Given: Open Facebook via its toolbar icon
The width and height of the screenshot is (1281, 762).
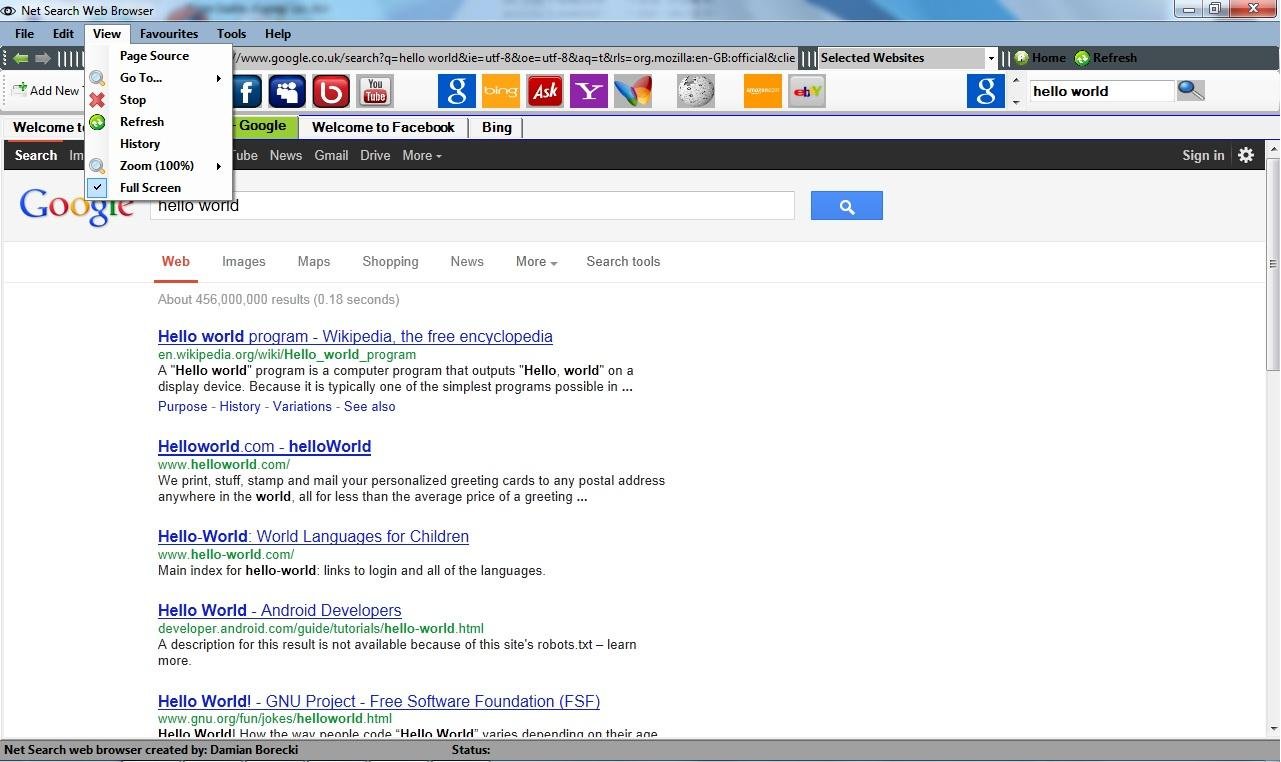Looking at the screenshot, I should pyautogui.click(x=245, y=90).
